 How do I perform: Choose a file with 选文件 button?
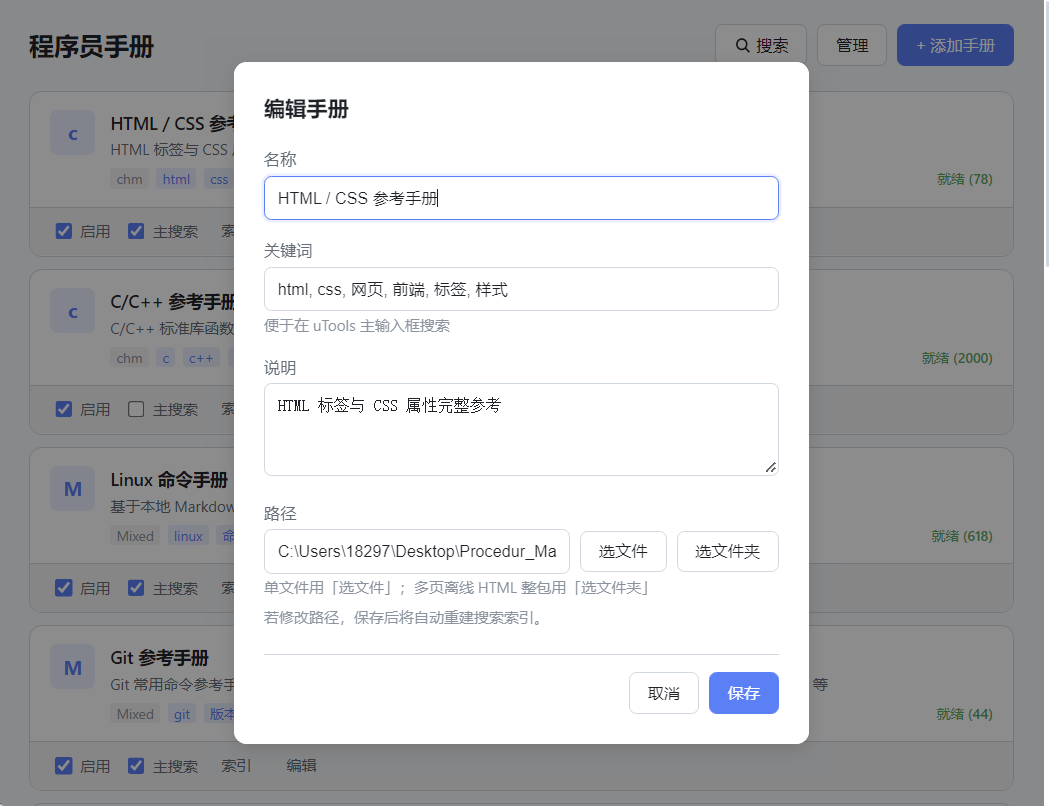pyautogui.click(x=623, y=551)
